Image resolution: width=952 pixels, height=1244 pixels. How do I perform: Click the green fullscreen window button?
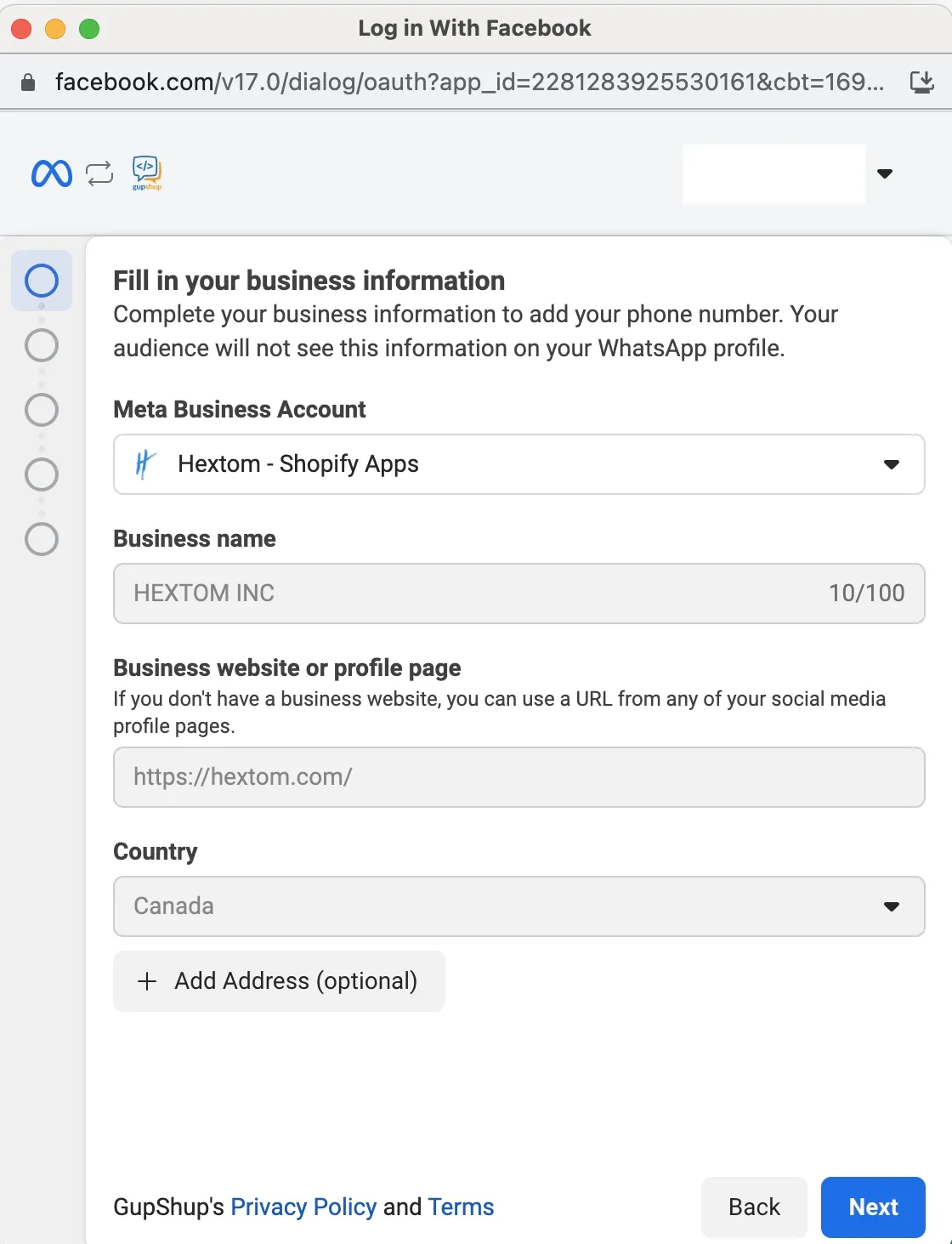89,29
